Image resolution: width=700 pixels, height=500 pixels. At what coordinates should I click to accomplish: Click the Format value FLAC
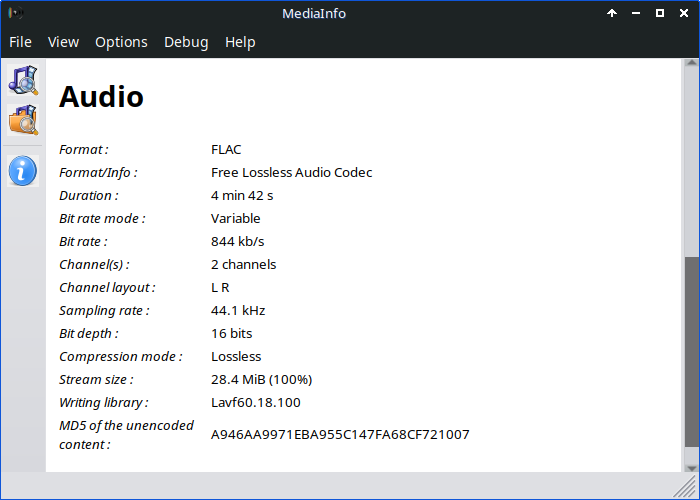click(x=226, y=149)
